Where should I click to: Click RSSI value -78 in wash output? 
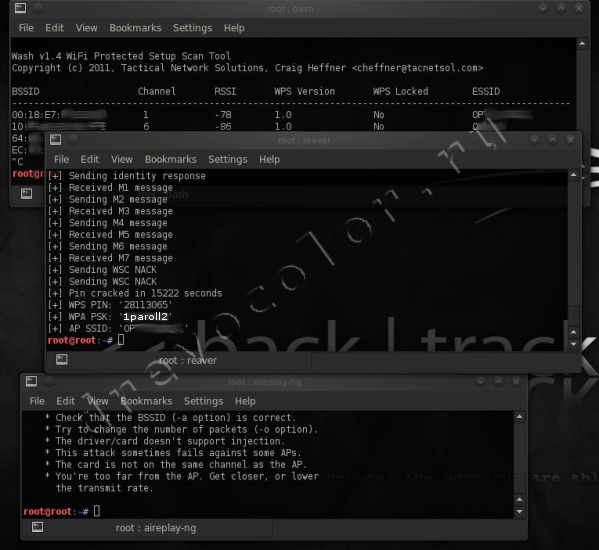pos(223,115)
